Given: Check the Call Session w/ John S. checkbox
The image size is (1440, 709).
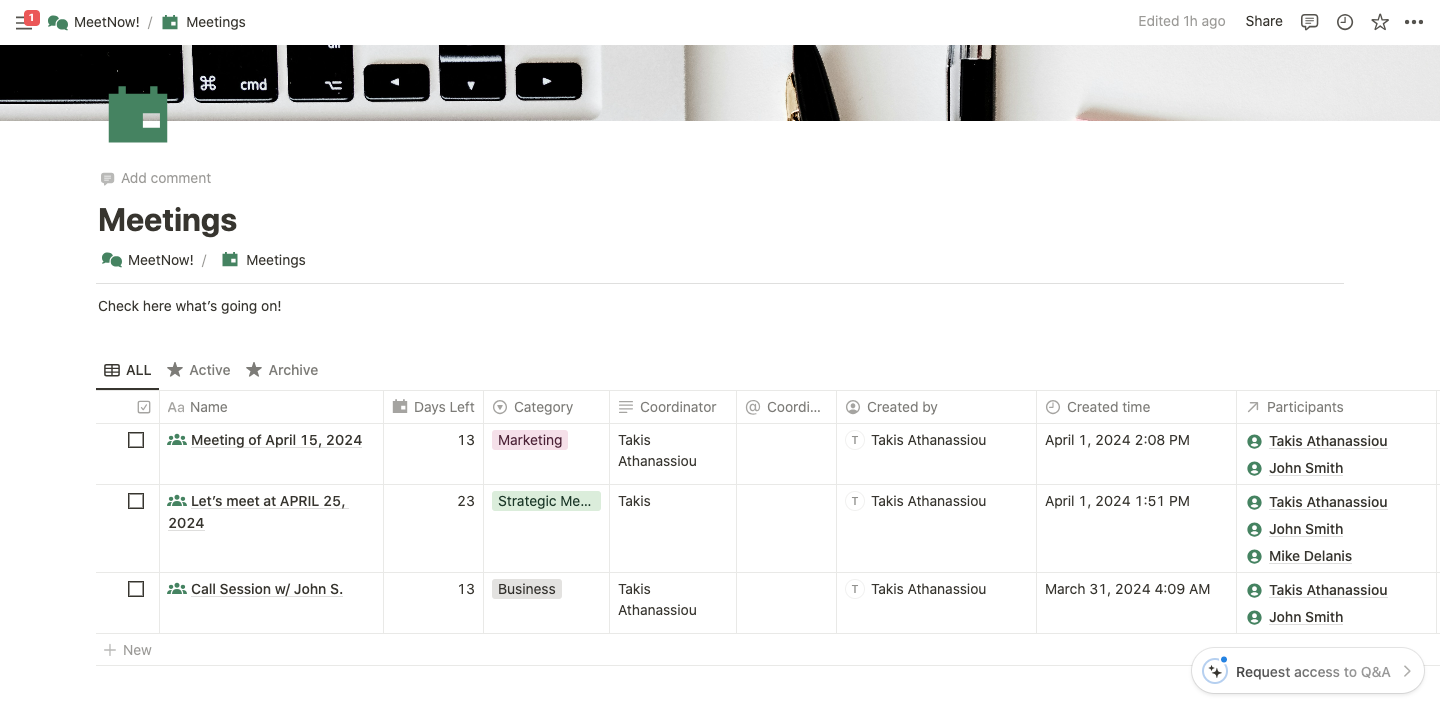Looking at the screenshot, I should coord(136,589).
